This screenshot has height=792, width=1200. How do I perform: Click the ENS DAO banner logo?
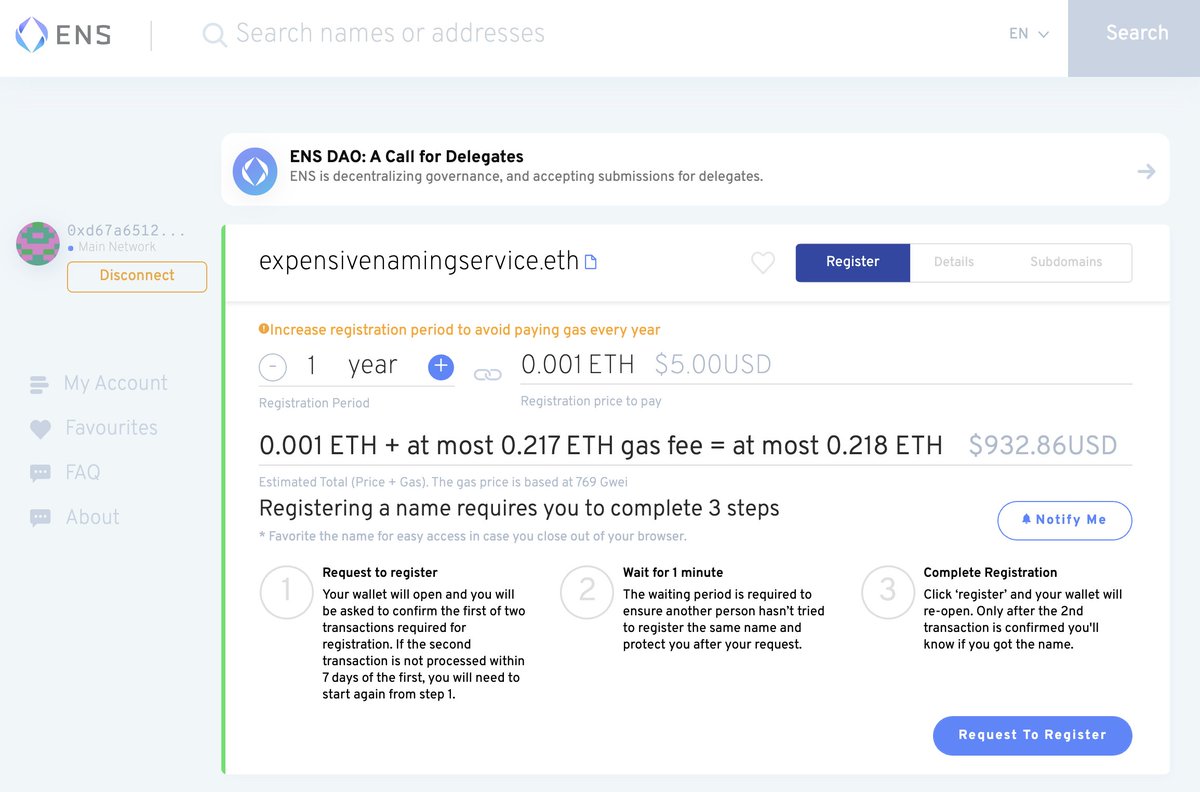tap(255, 171)
